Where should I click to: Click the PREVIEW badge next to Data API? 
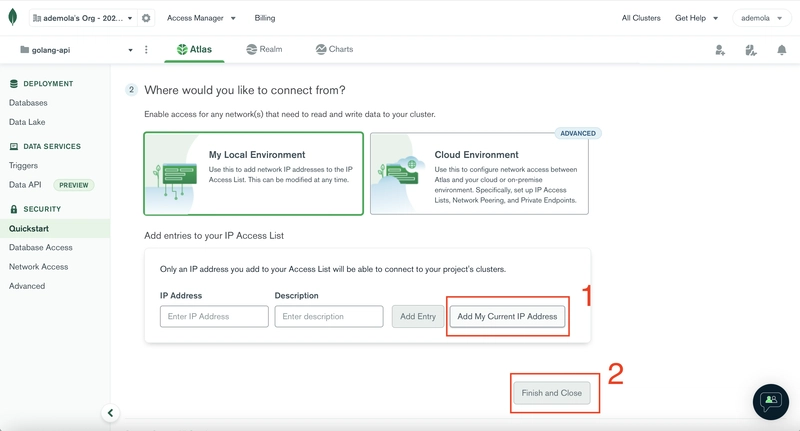pos(74,185)
